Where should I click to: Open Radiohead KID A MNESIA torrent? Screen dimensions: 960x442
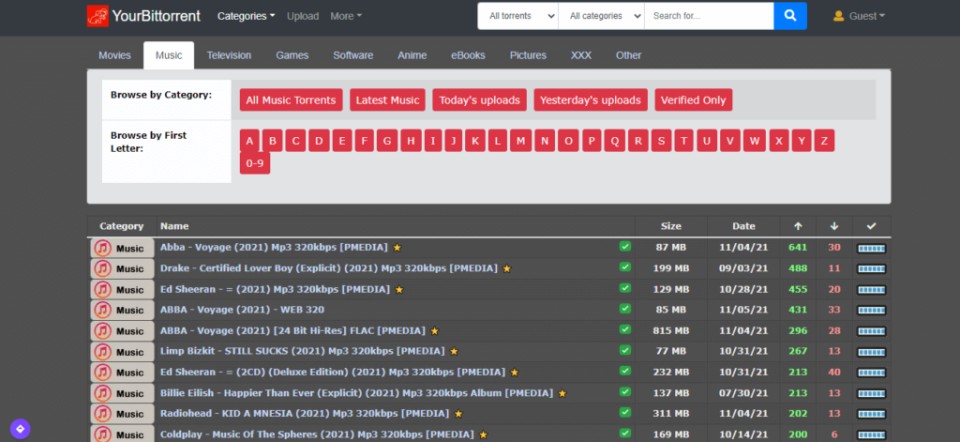[x=304, y=414]
